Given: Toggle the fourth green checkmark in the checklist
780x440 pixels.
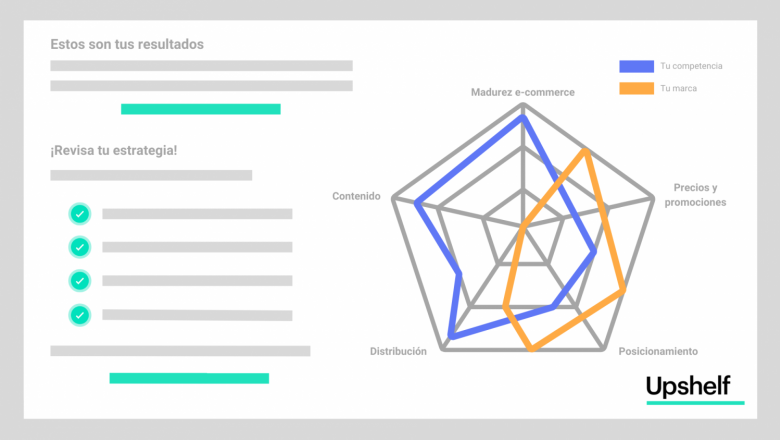Looking at the screenshot, I should pos(80,314).
